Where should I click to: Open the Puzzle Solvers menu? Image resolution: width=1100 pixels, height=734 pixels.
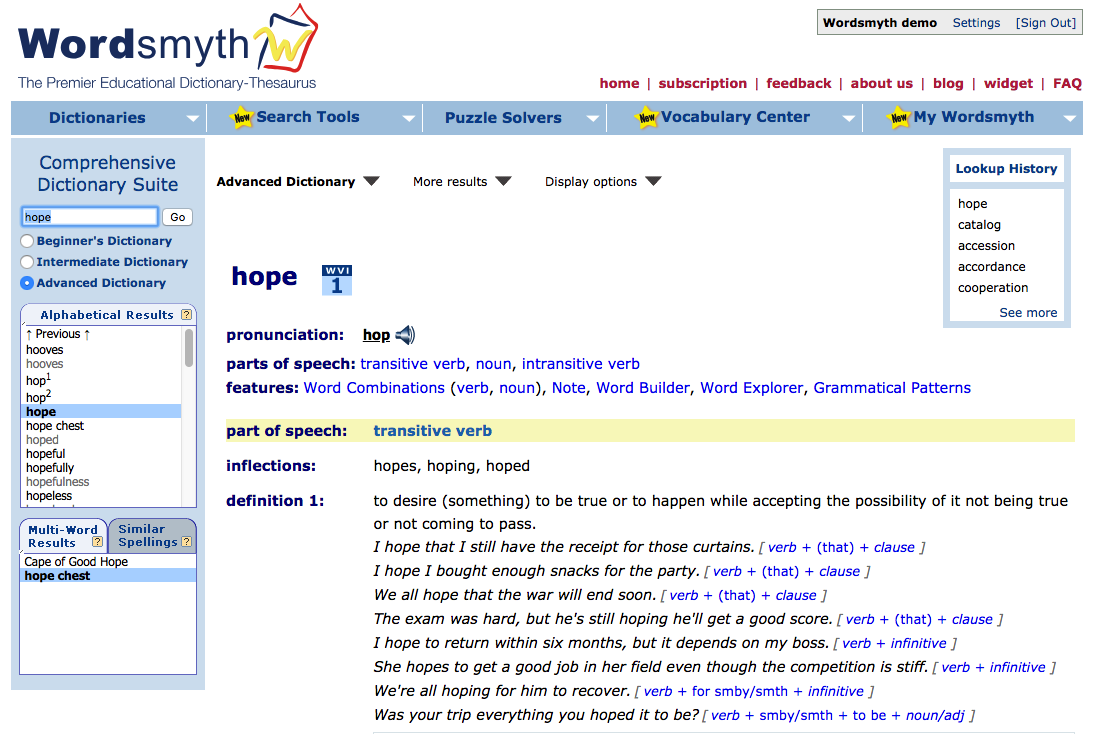coord(503,118)
